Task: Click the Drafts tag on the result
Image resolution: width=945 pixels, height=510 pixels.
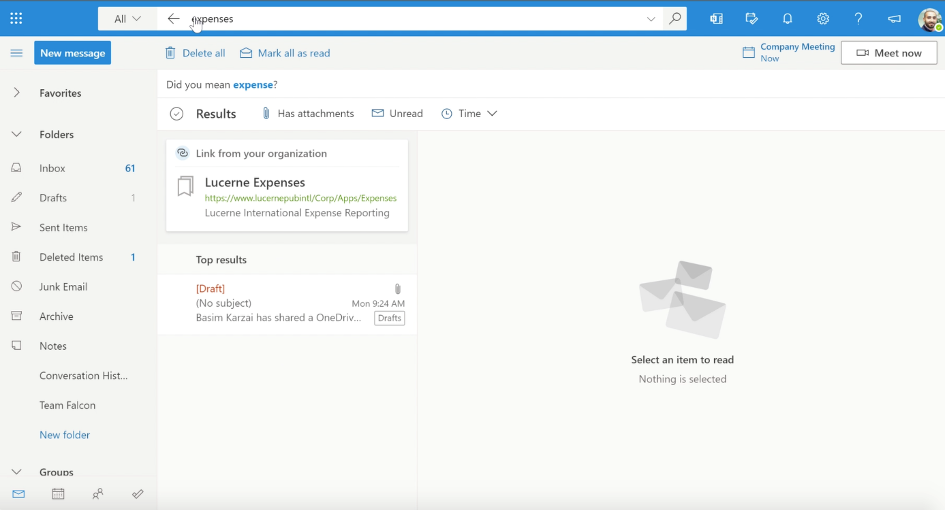Action: pyautogui.click(x=389, y=318)
